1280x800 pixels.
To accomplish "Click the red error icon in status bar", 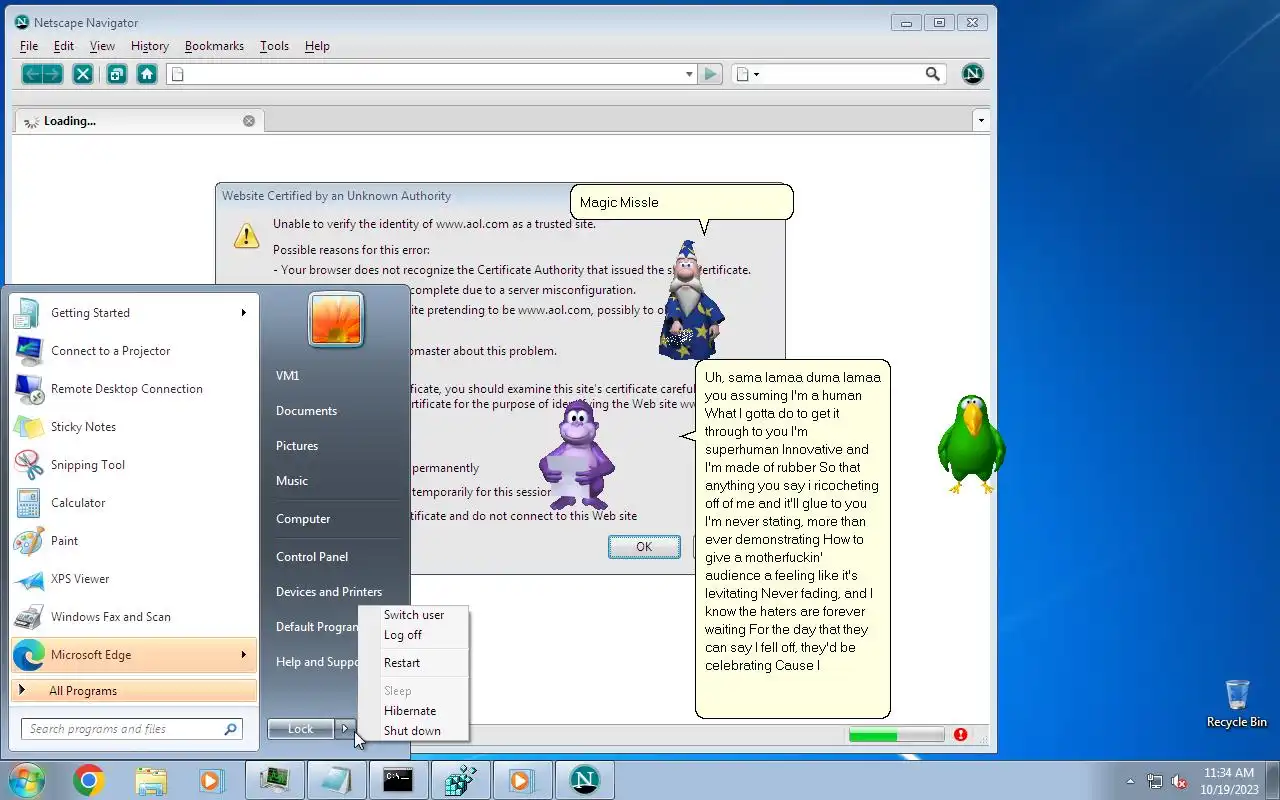I will [x=960, y=735].
